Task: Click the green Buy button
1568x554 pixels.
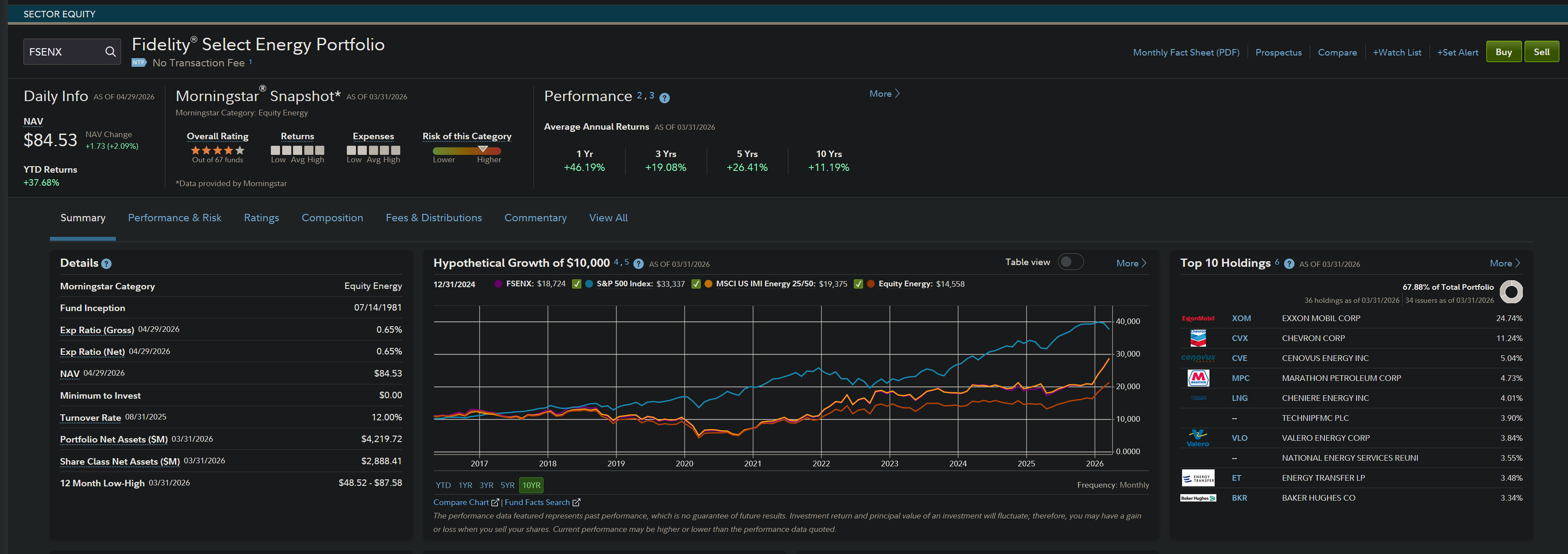Action: (x=1503, y=52)
